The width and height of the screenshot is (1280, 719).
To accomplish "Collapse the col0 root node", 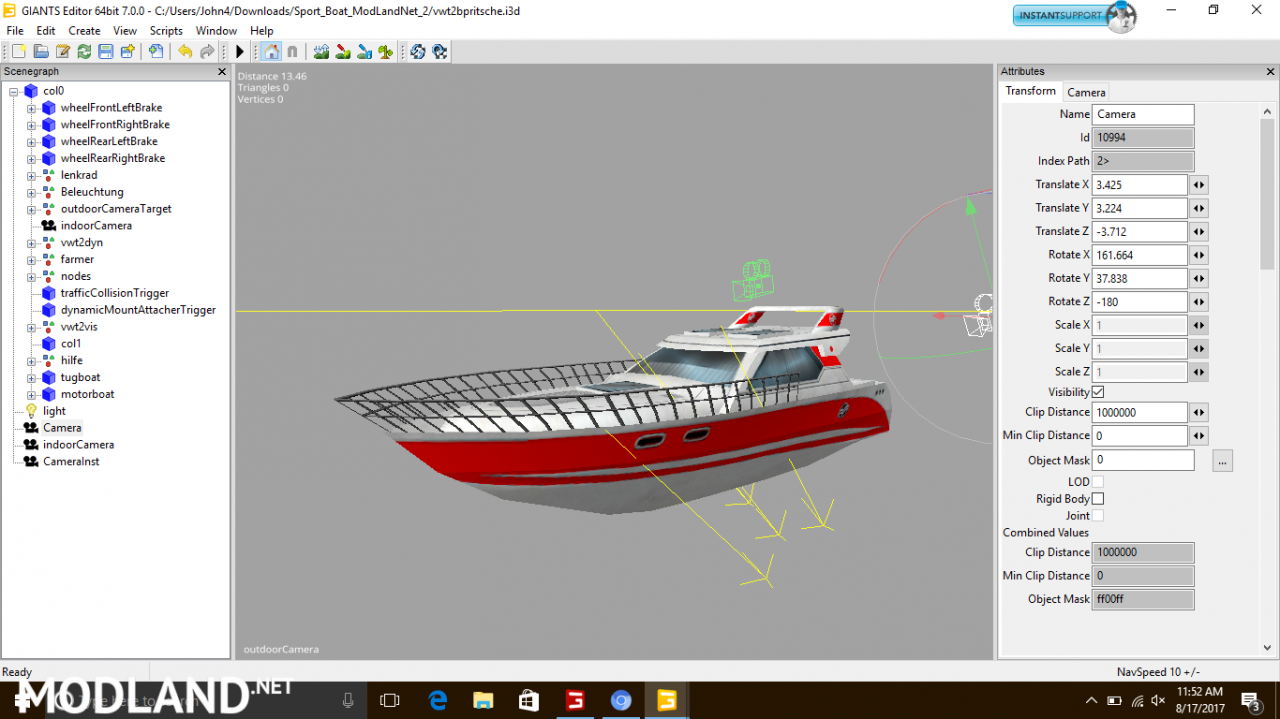I will click(11, 90).
